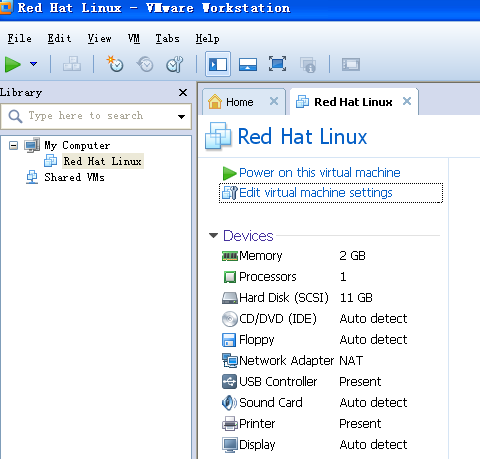Open the Snapshot Manager toolbar icon
This screenshot has height=459, width=480.
(x=175, y=64)
